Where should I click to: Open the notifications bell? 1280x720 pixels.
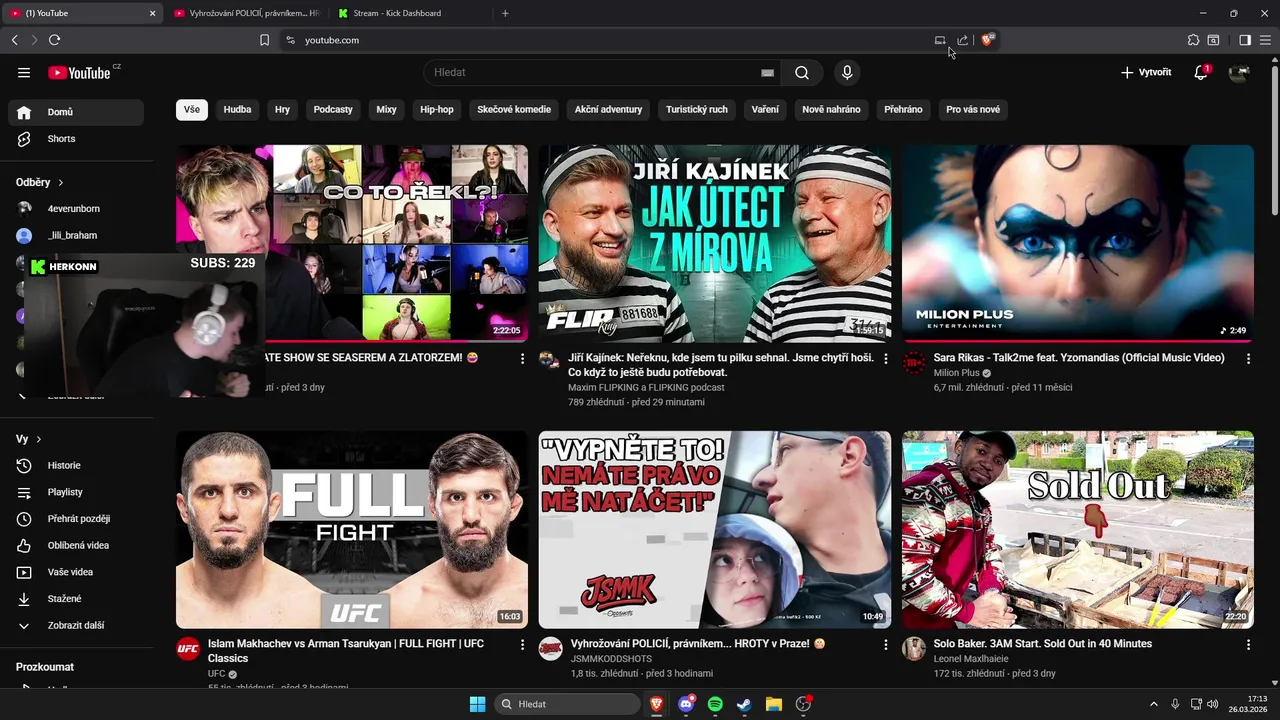pos(1201,72)
